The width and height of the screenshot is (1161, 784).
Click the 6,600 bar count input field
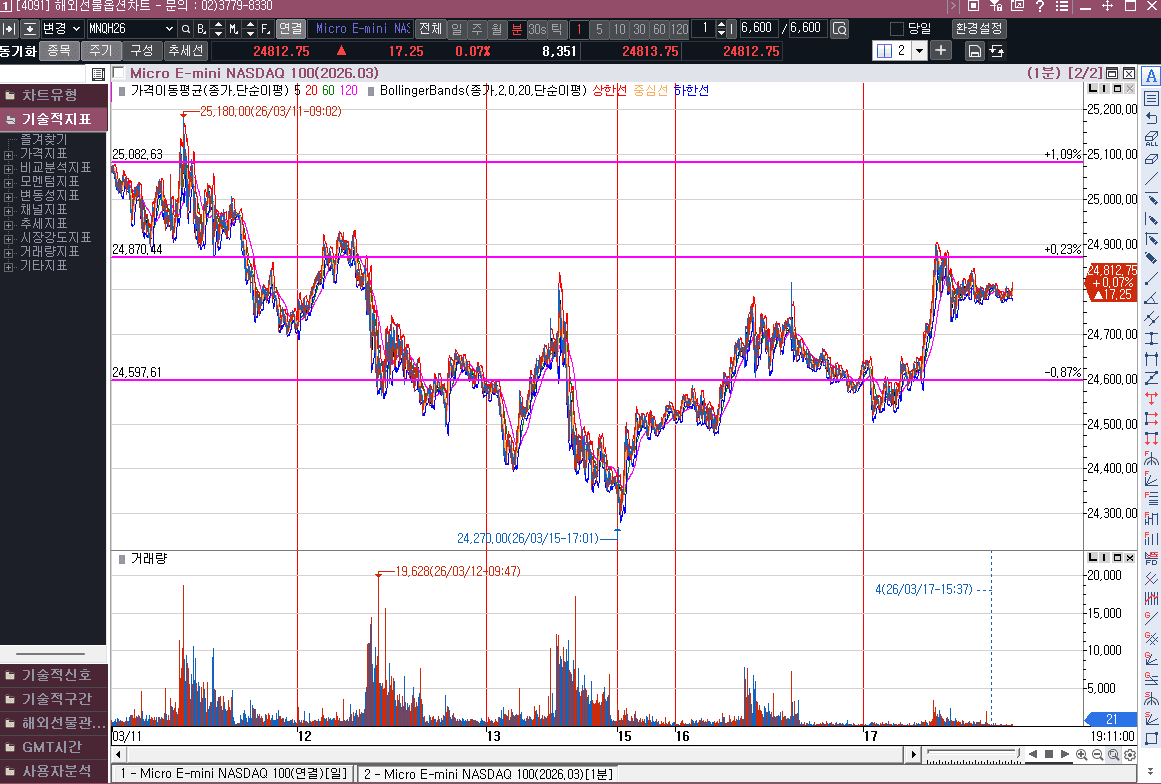tap(757, 29)
